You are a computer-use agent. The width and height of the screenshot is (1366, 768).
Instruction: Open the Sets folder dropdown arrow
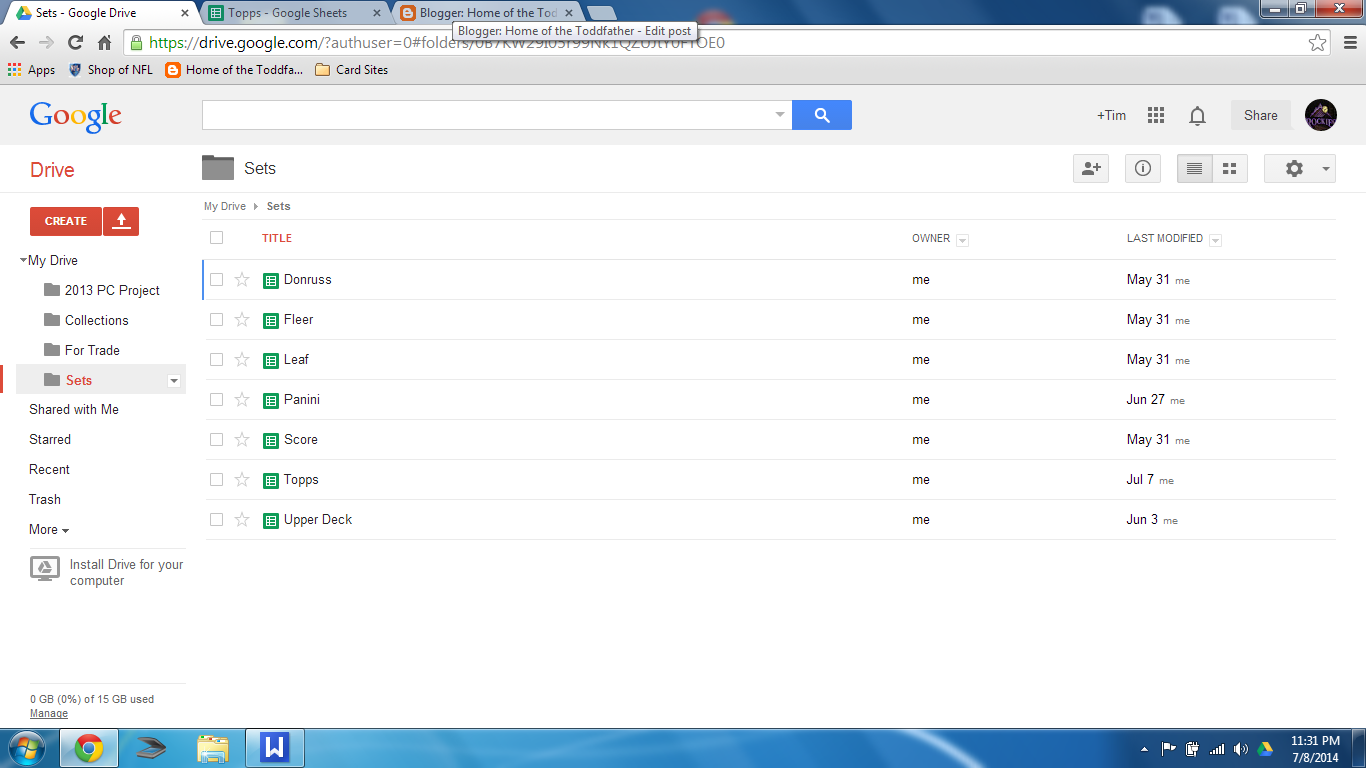click(x=174, y=381)
